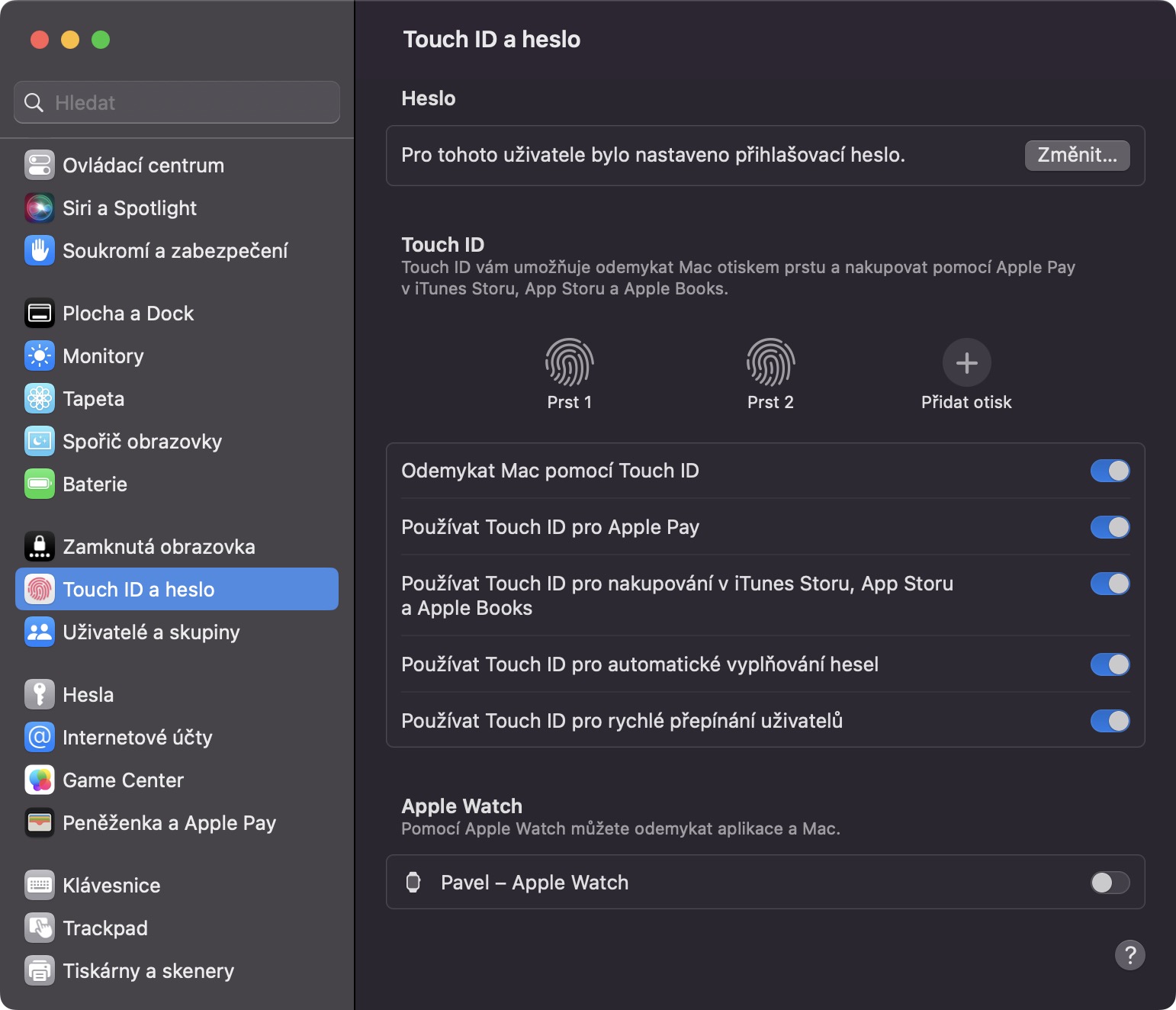Image resolution: width=1176 pixels, height=1010 pixels.
Task: Open Soukromí a zabezpečení pane
Action: pos(175,251)
